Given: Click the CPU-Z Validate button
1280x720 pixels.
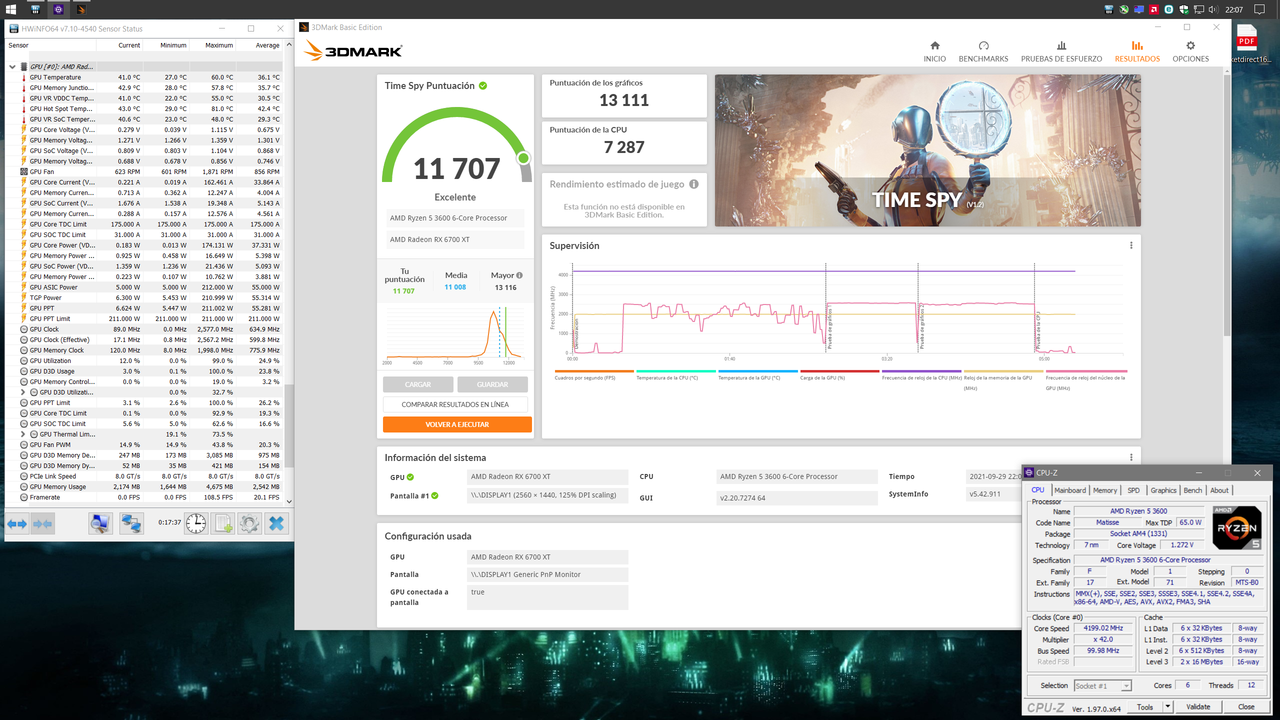Looking at the screenshot, I should click(x=1198, y=707).
